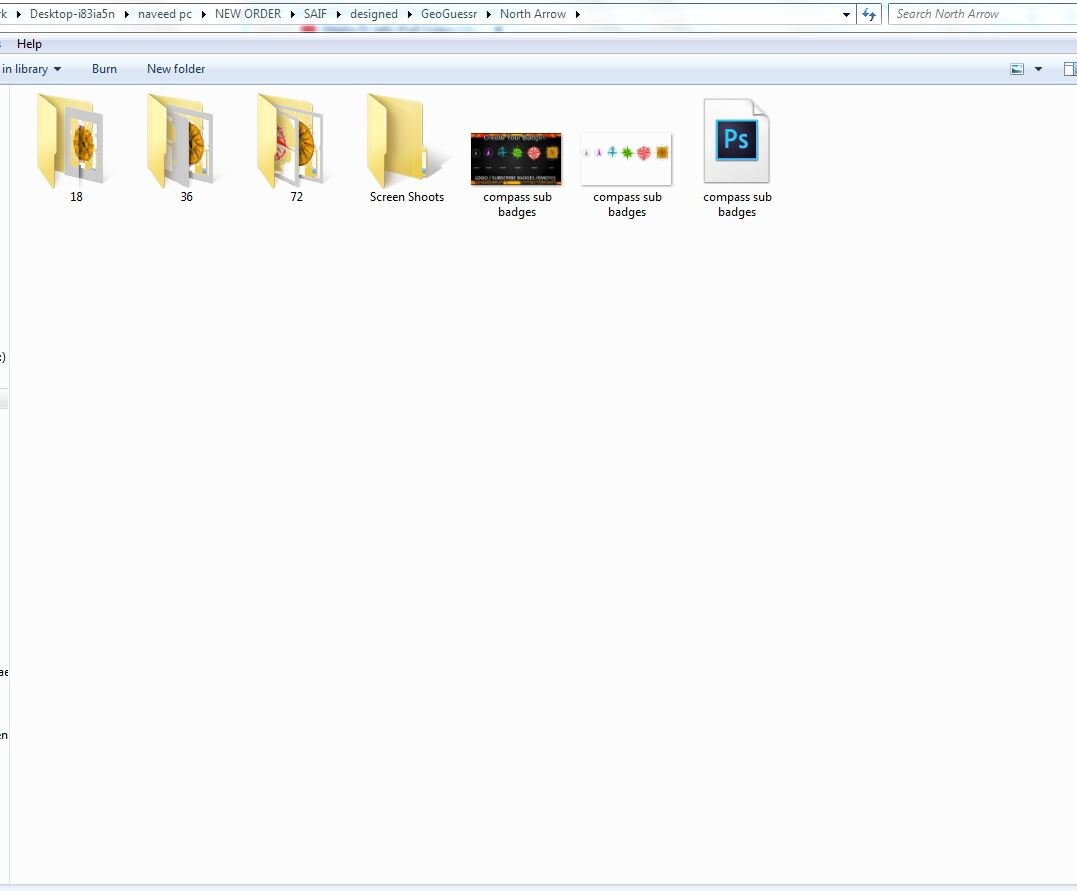
Task: Open the Help menu
Action: point(30,44)
